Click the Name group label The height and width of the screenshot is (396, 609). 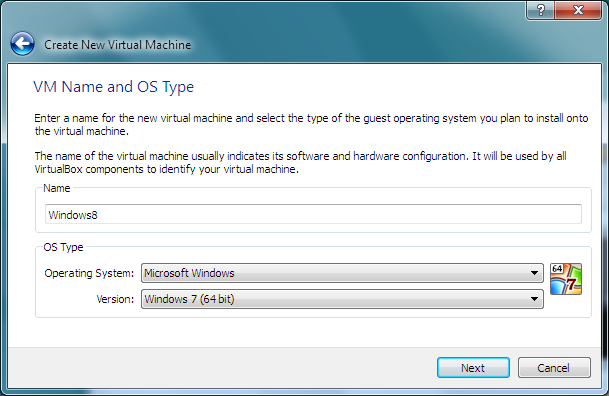tap(57, 188)
